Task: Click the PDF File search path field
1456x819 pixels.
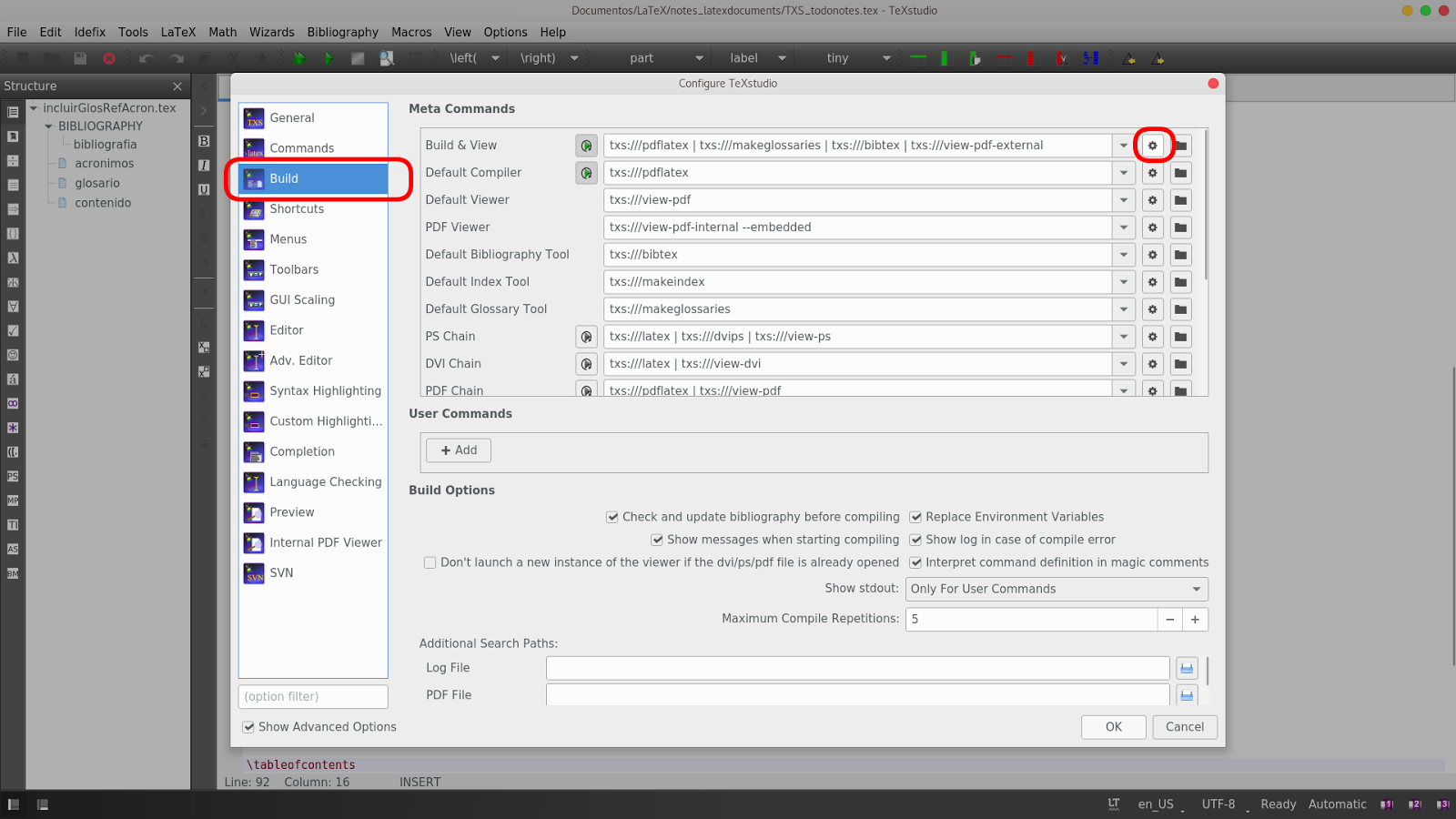Action: point(857,695)
